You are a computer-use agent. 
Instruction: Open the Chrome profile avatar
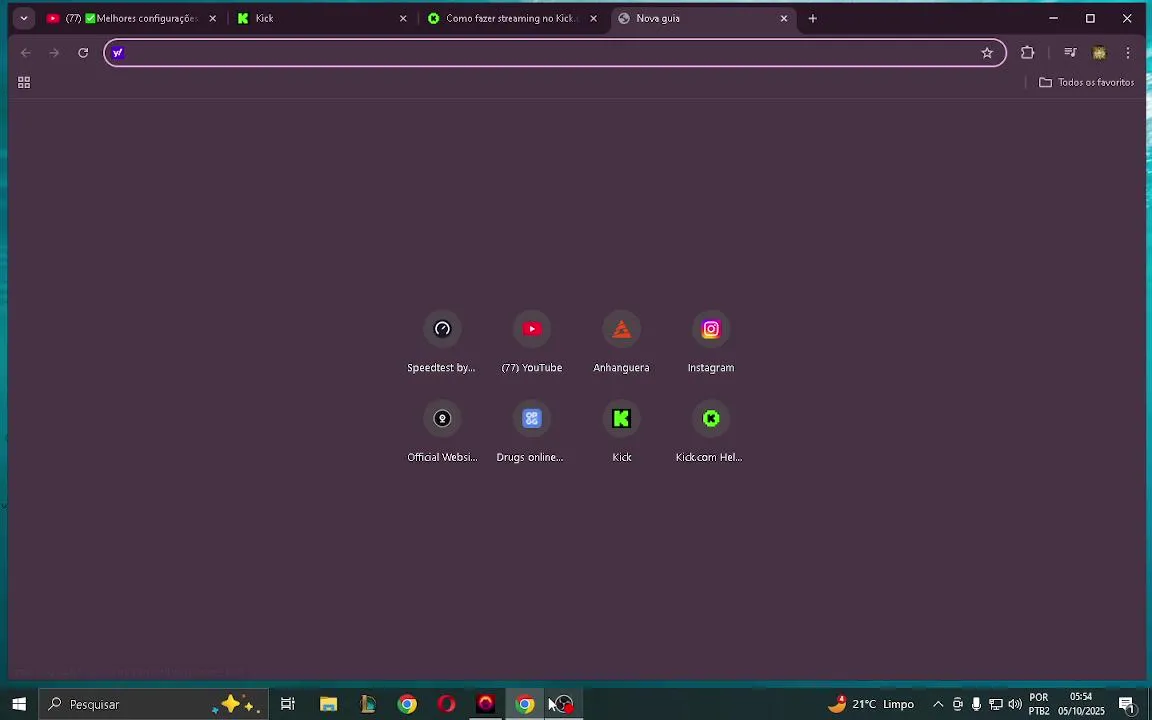tap(1099, 53)
